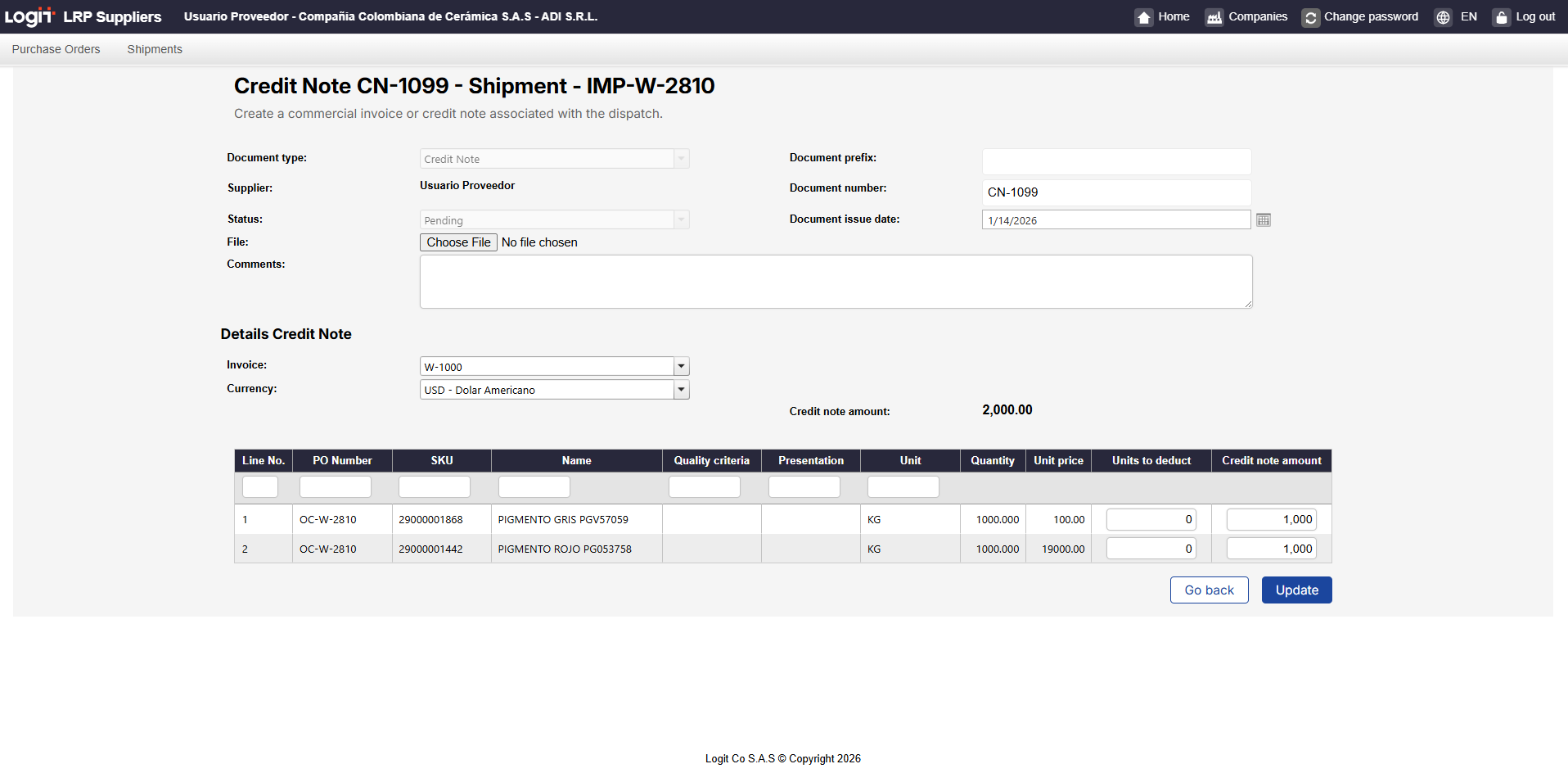Screen dimensions: 1568x782
Task: Click the Logit logo
Action: 29,16
